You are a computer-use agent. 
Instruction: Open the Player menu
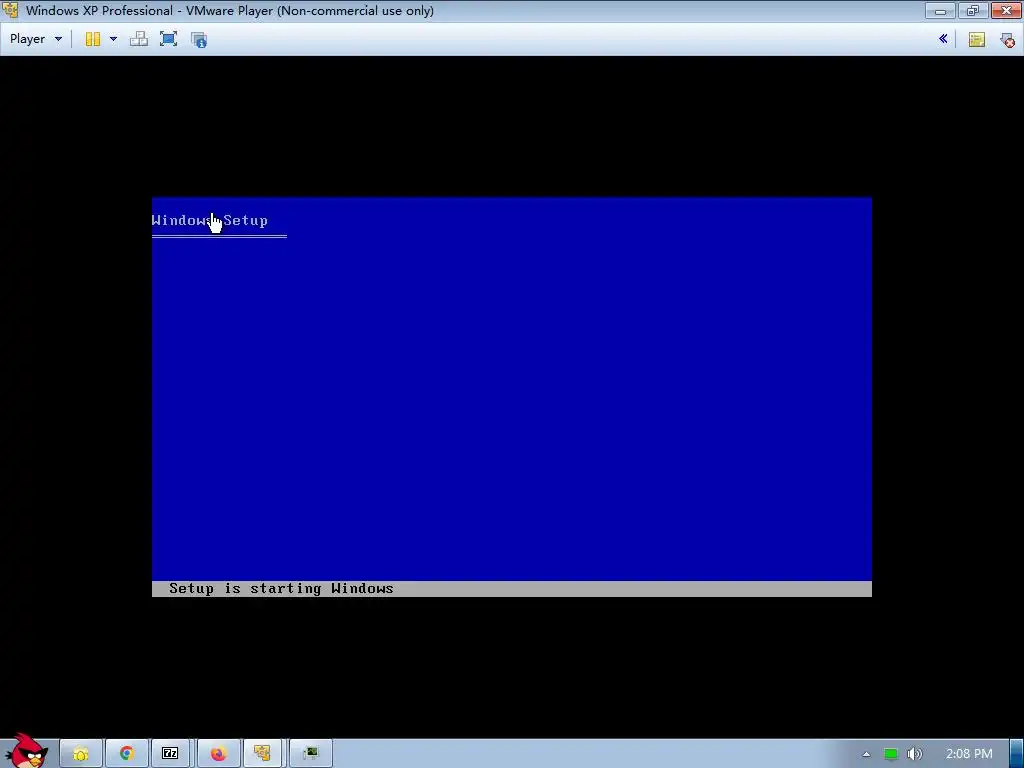tap(35, 39)
